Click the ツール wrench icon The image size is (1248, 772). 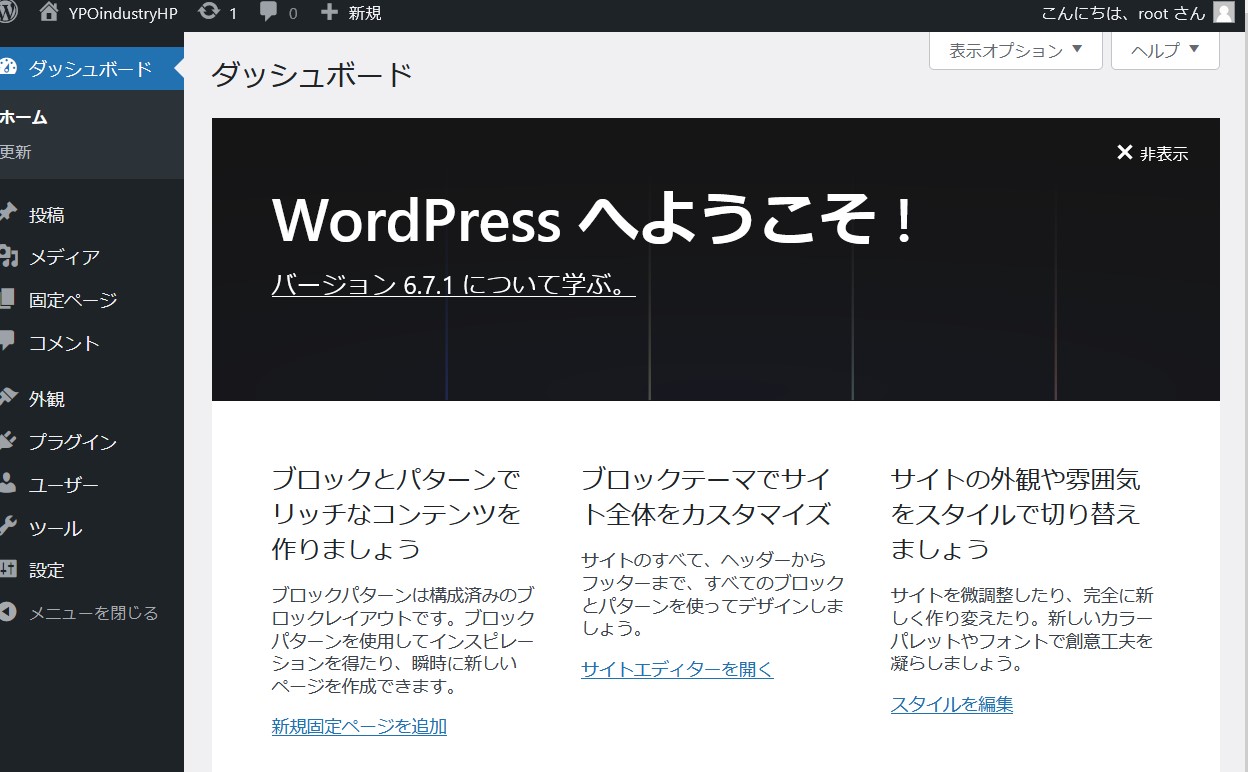(x=8, y=527)
